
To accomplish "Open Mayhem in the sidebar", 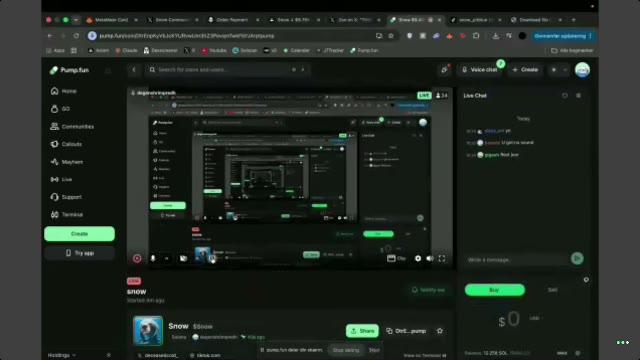I will pyautogui.click(x=67, y=162).
